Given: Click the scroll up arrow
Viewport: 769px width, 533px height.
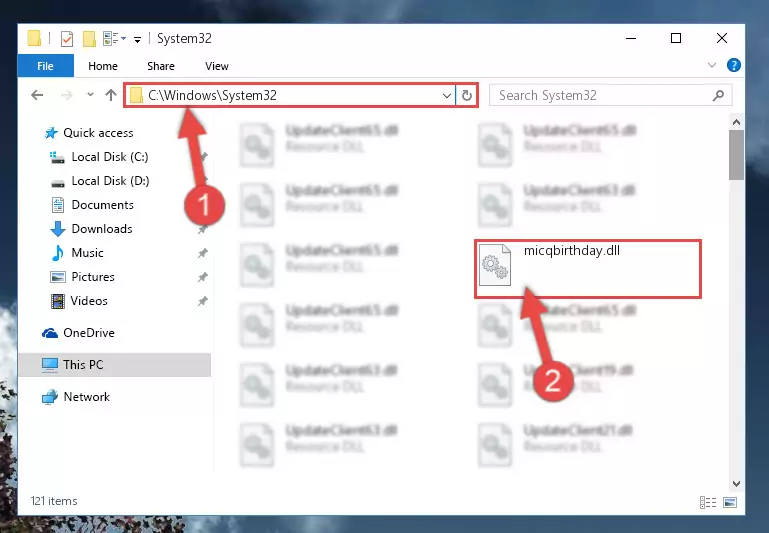Looking at the screenshot, I should click(736, 122).
